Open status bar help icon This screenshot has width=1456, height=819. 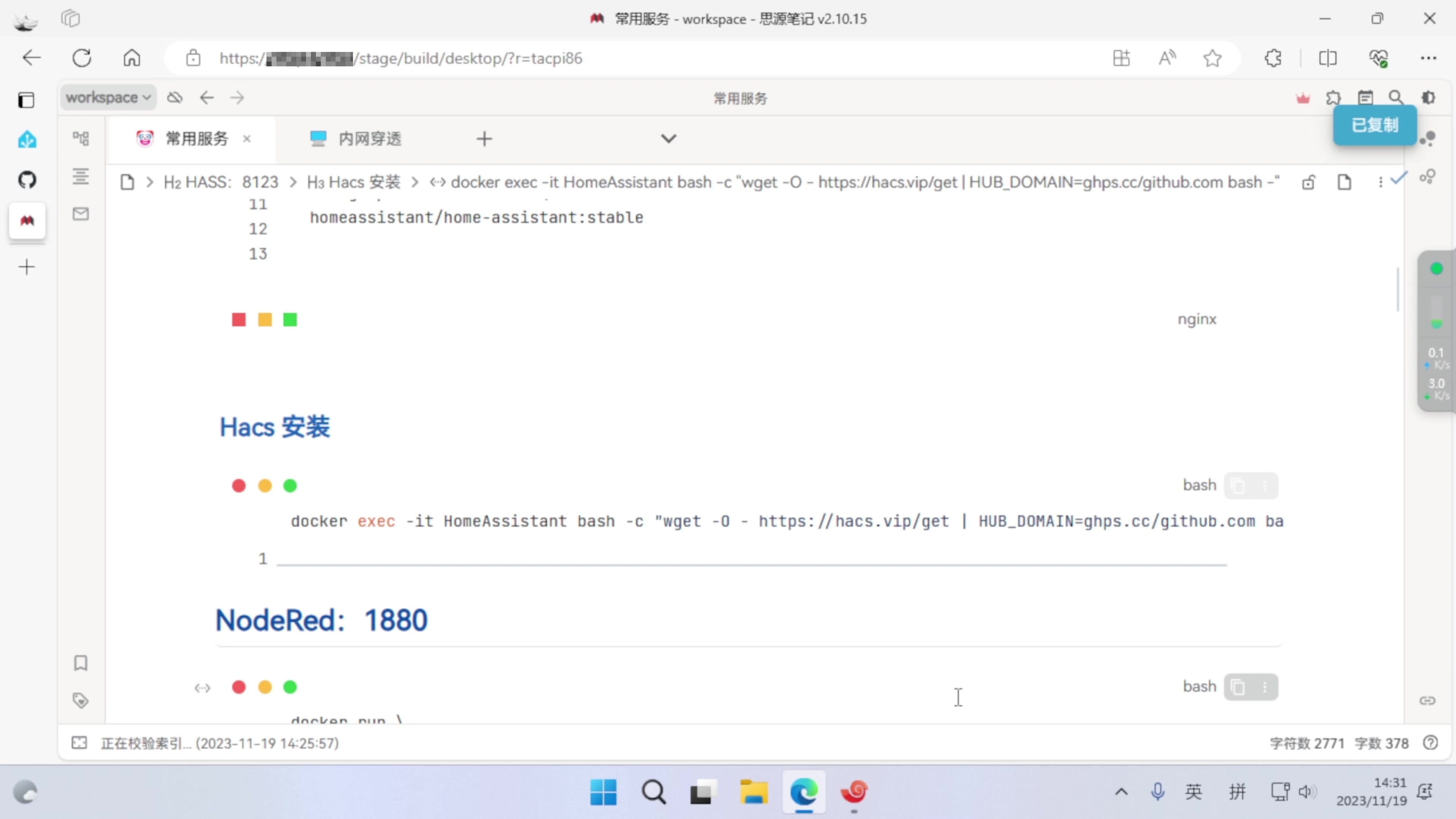(x=1431, y=743)
